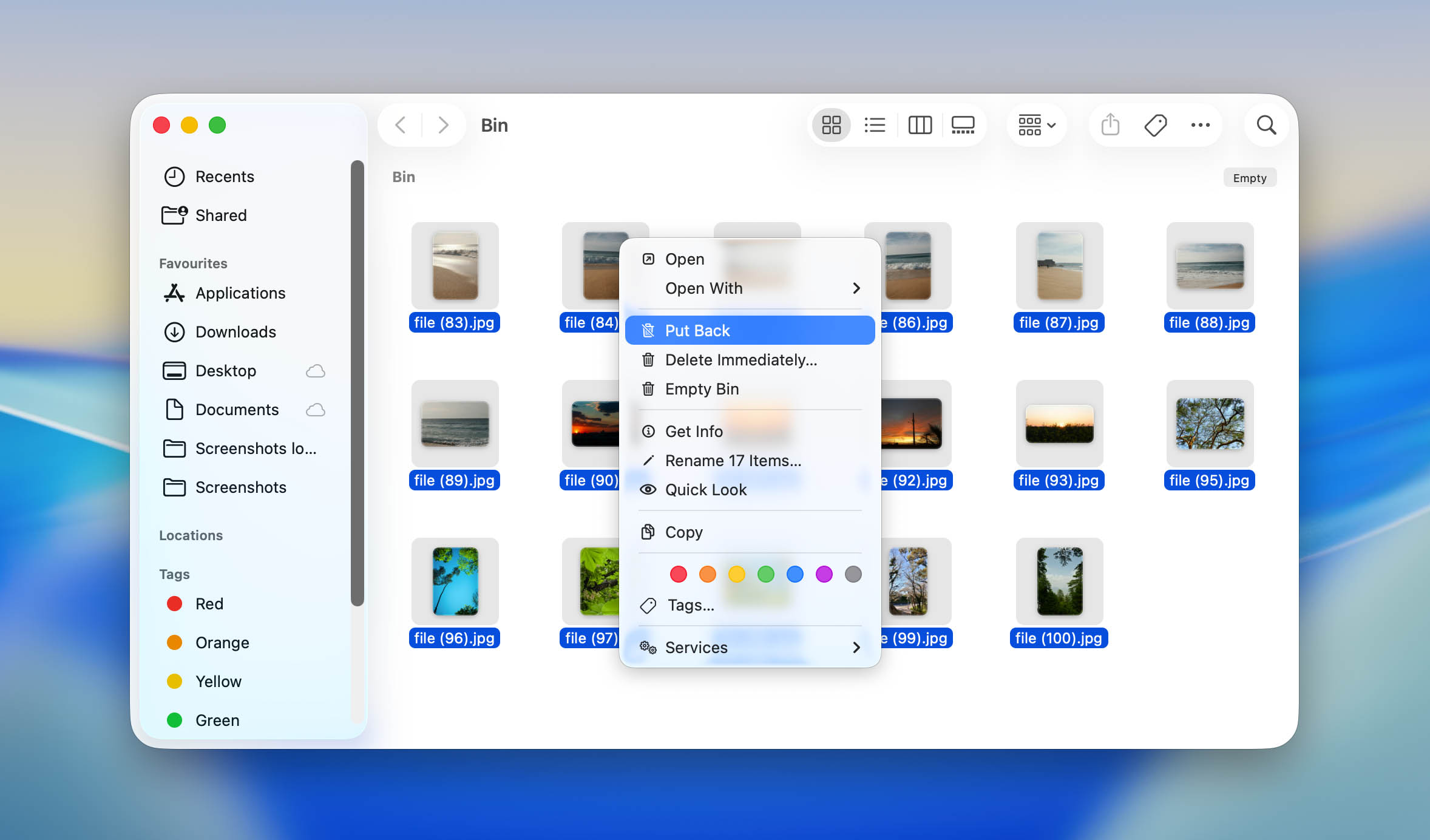Click the Favourites section header
Image resolution: width=1430 pixels, height=840 pixels.
tap(193, 263)
